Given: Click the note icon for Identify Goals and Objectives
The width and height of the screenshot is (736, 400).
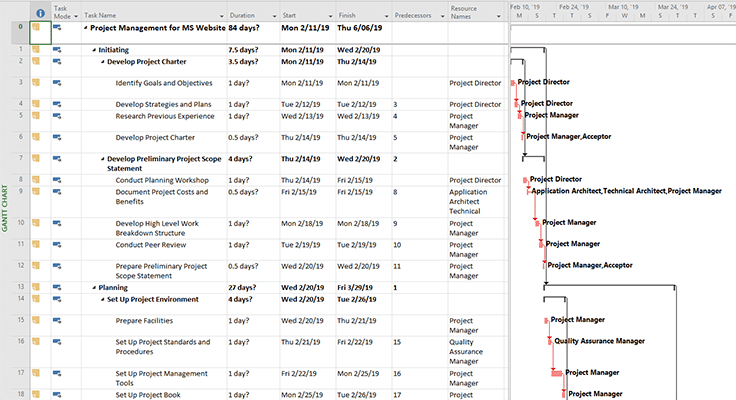Looking at the screenshot, I should (x=36, y=83).
